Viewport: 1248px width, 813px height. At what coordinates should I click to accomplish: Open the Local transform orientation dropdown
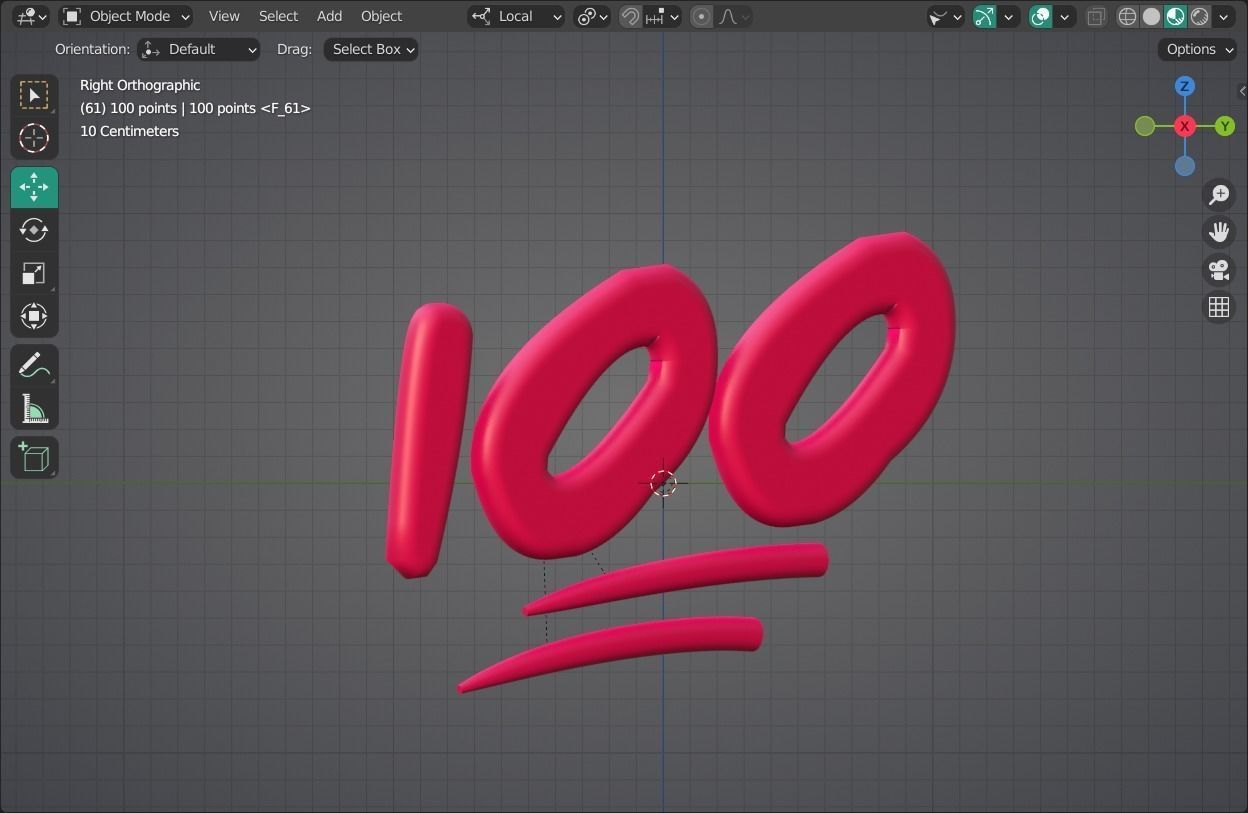point(516,16)
